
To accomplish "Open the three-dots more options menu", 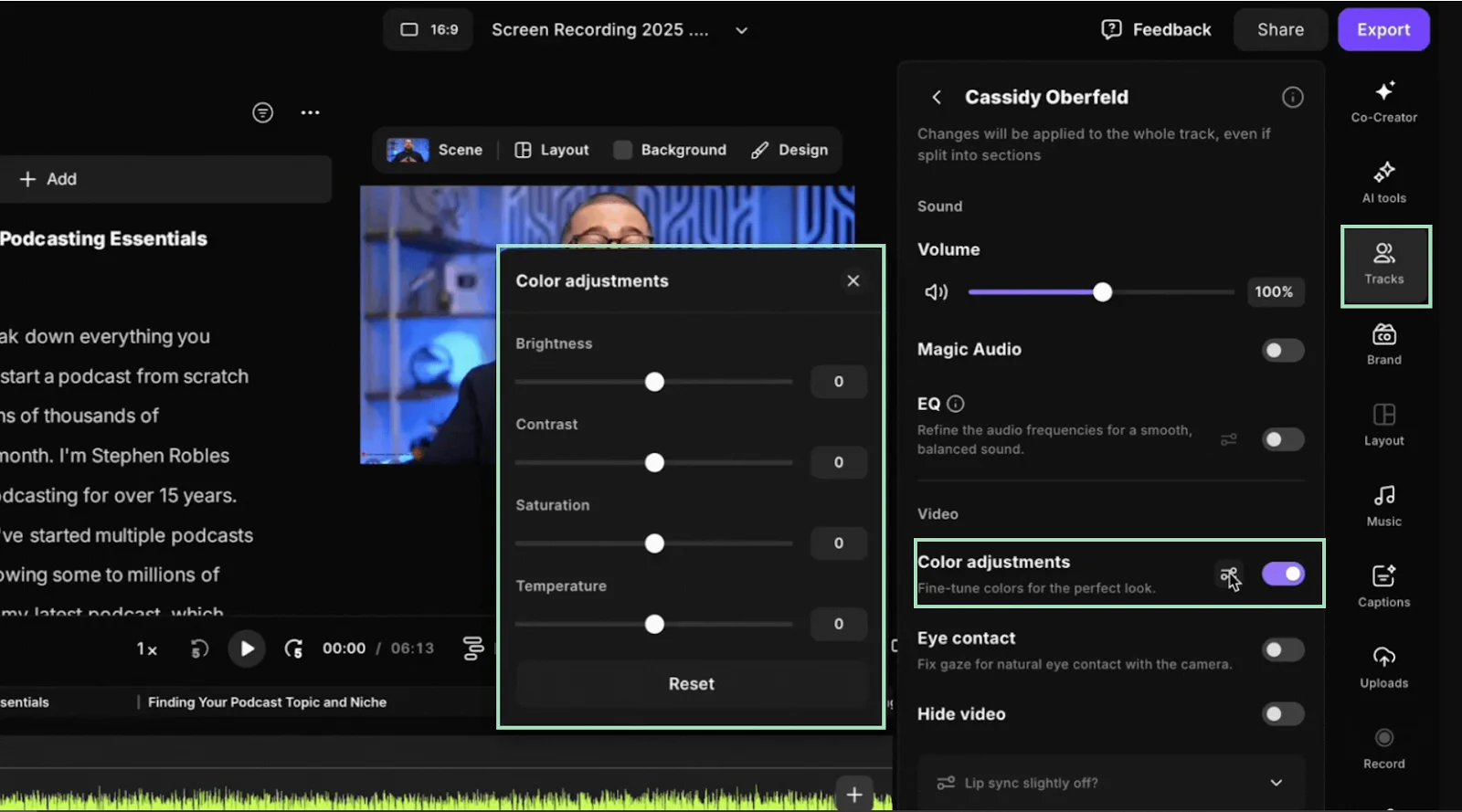I will 311,112.
